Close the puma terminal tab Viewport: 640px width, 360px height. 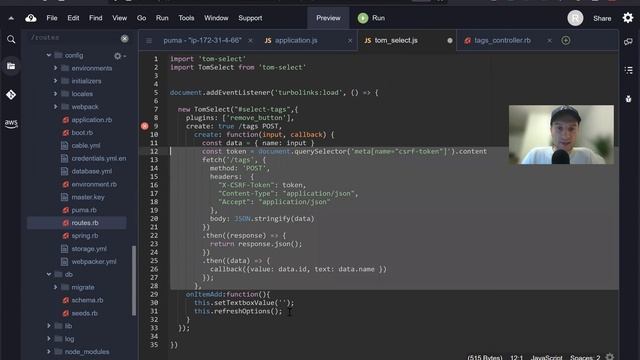[x=250, y=40]
